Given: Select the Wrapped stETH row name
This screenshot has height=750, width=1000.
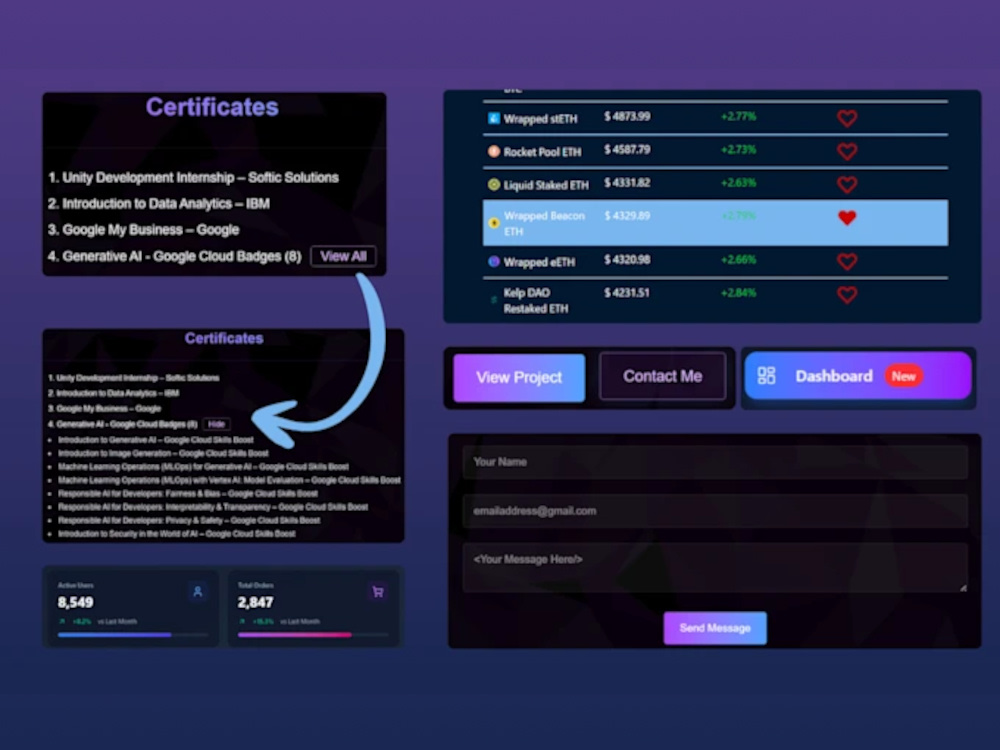Looking at the screenshot, I should tap(540, 119).
